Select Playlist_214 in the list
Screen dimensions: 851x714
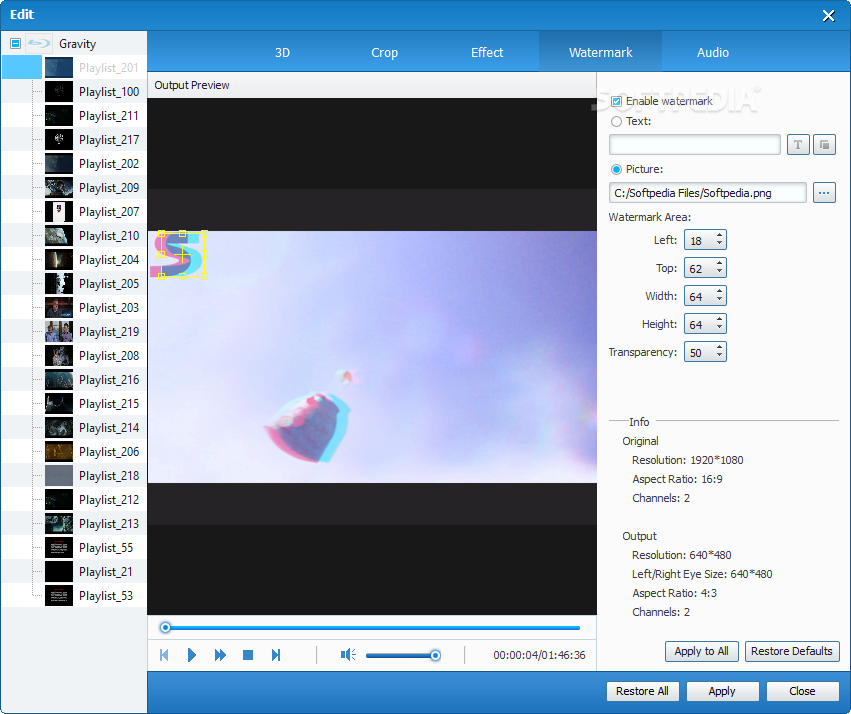[x=109, y=428]
